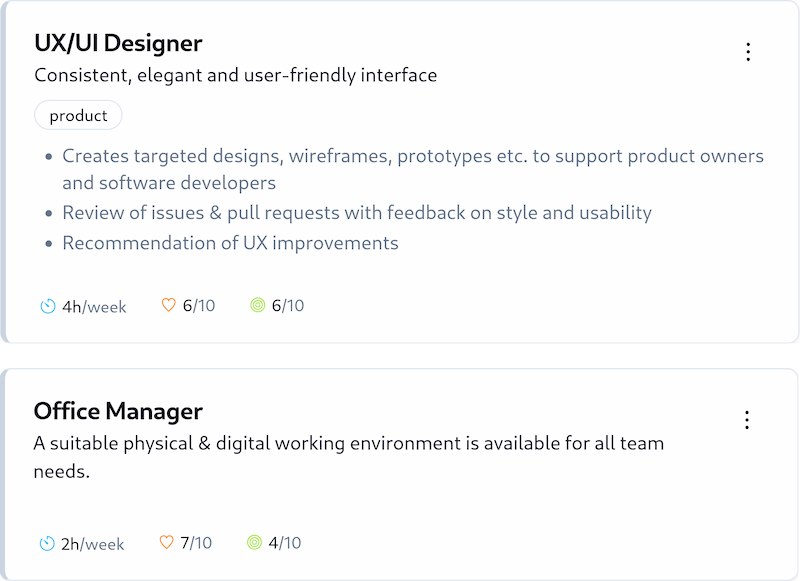
Task: Click the green target icon beside 4/10
Action: pos(254,543)
